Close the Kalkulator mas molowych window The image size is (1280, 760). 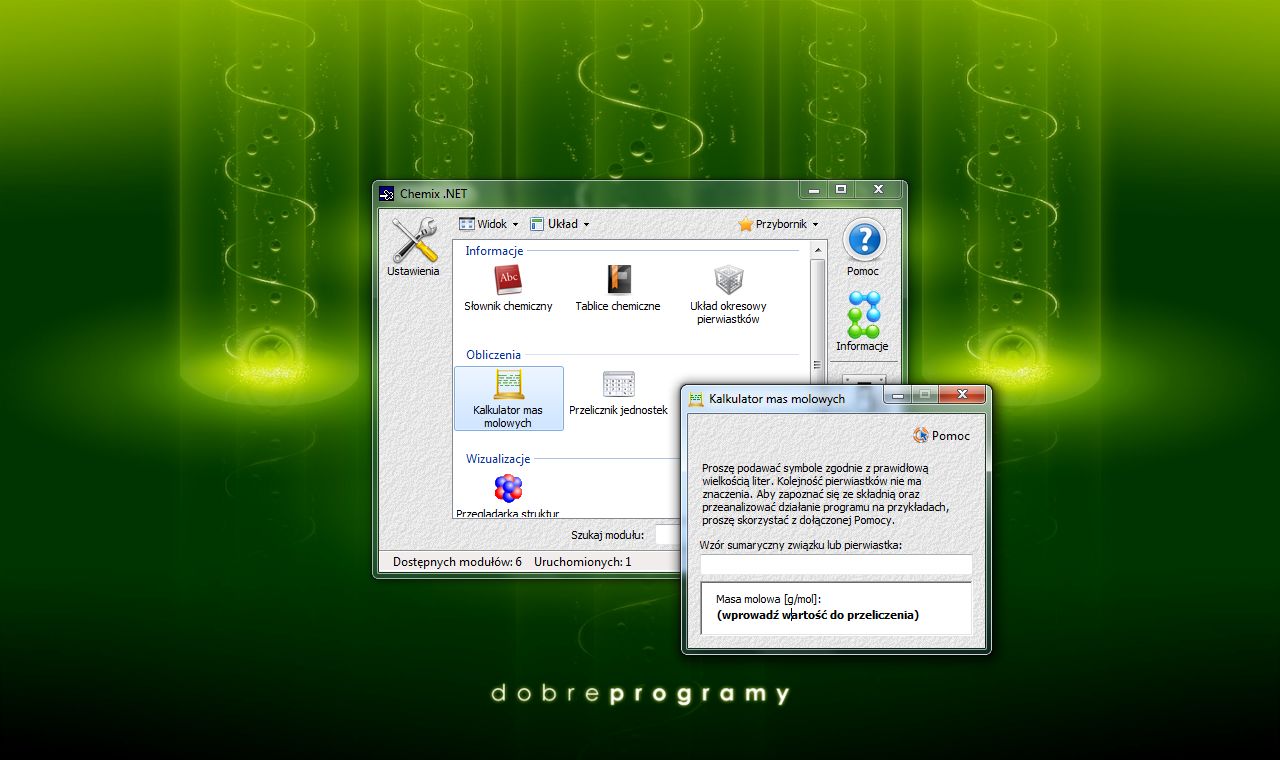pyautogui.click(x=964, y=394)
